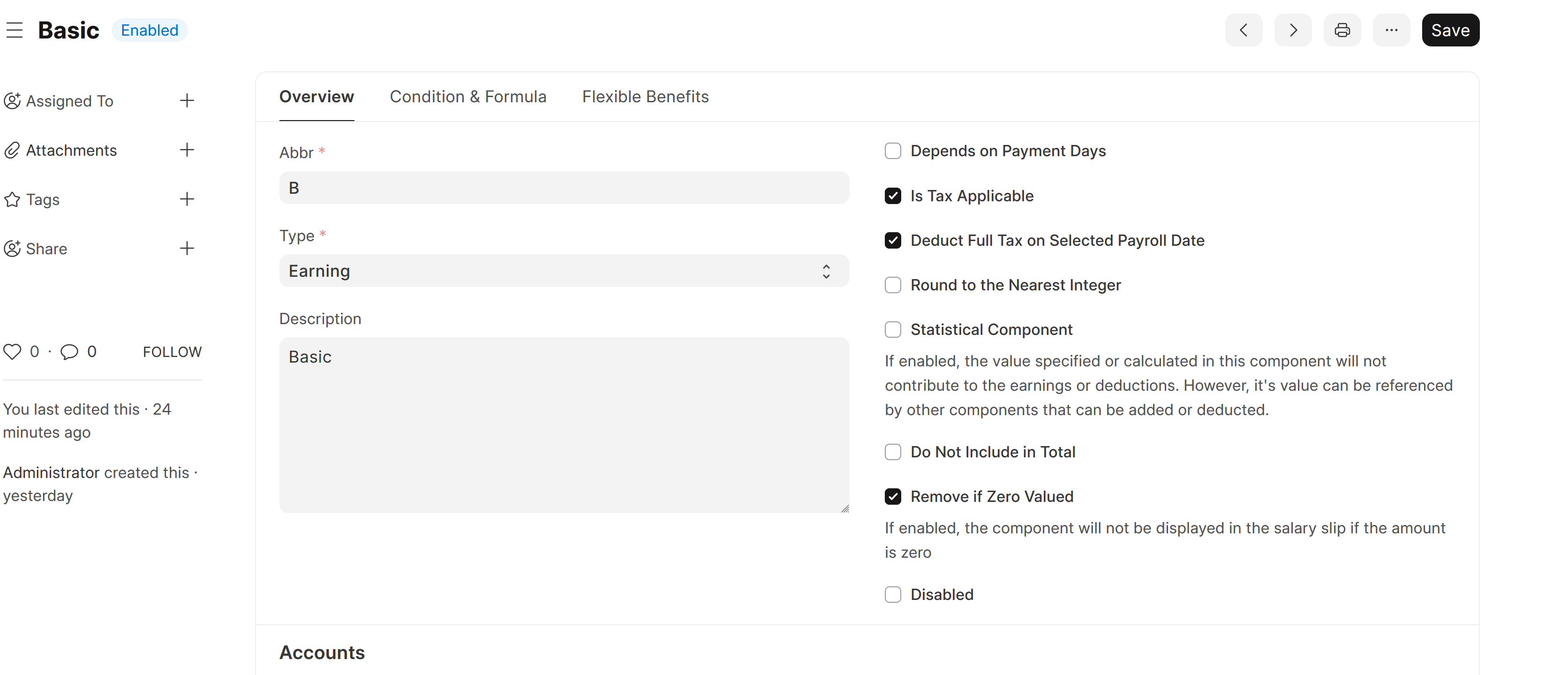This screenshot has height=675, width=1568.
Task: Navigate to the next record with right arrow
Action: [x=1293, y=30]
